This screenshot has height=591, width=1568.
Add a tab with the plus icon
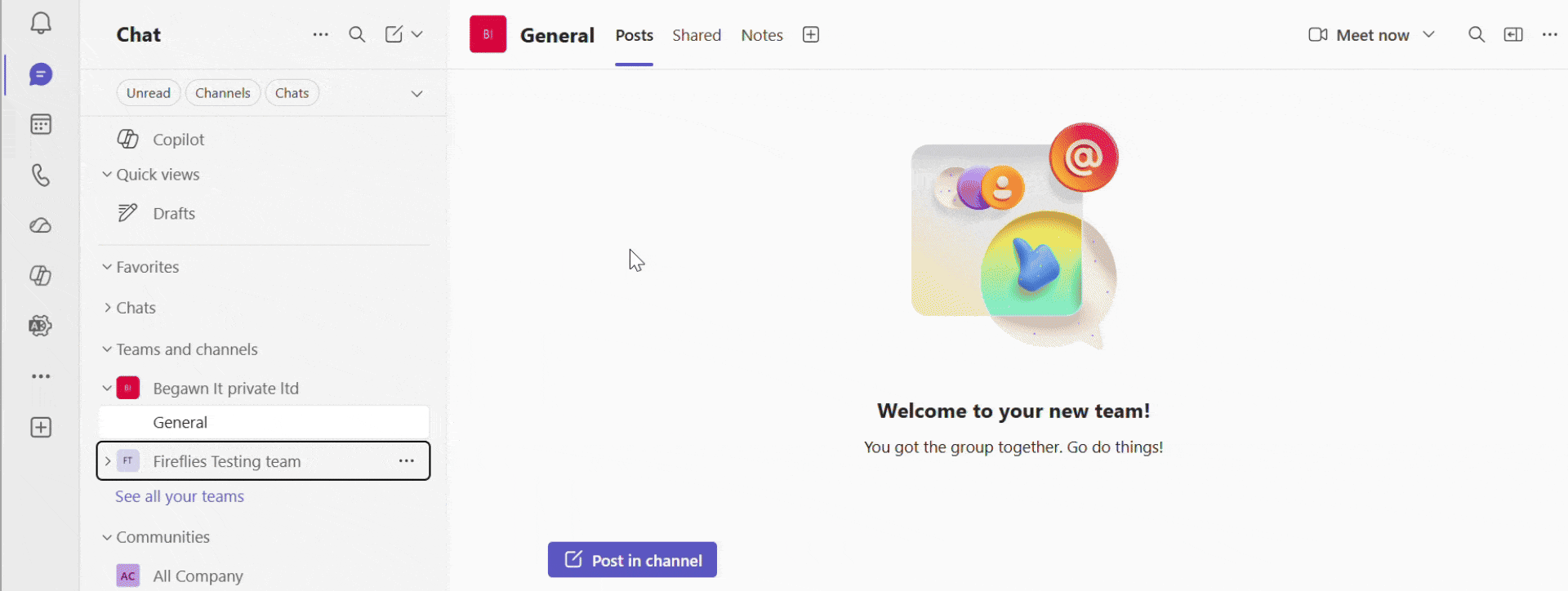point(811,34)
